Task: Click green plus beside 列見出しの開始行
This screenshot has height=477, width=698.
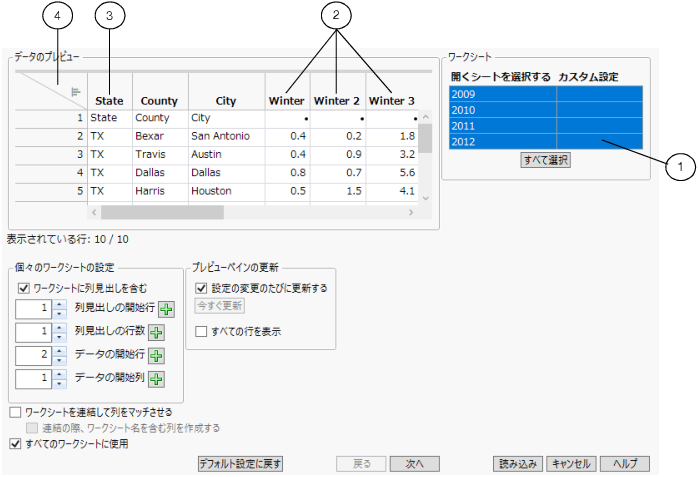Action: (x=166, y=309)
